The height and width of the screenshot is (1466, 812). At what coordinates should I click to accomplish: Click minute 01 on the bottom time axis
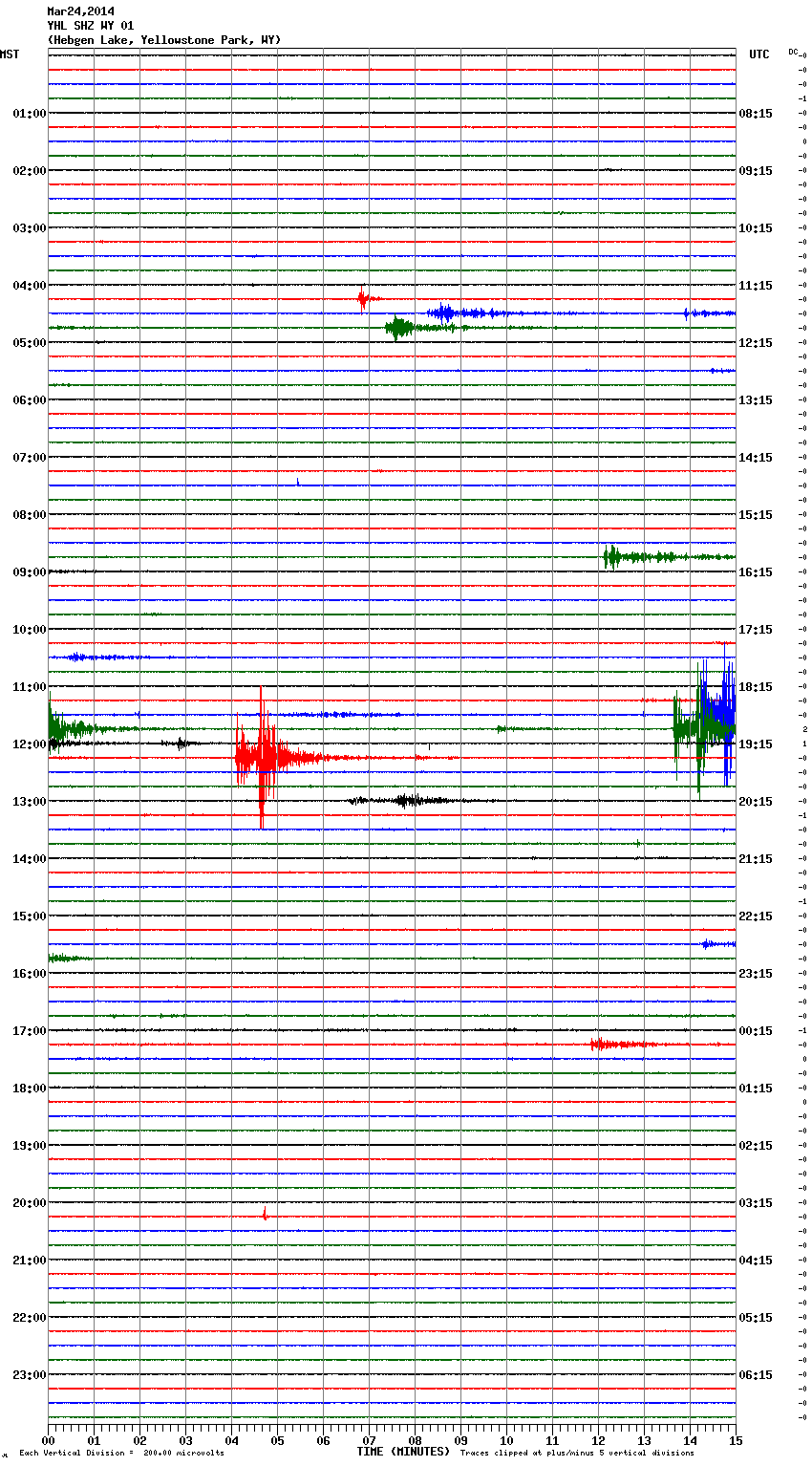coord(94,1440)
